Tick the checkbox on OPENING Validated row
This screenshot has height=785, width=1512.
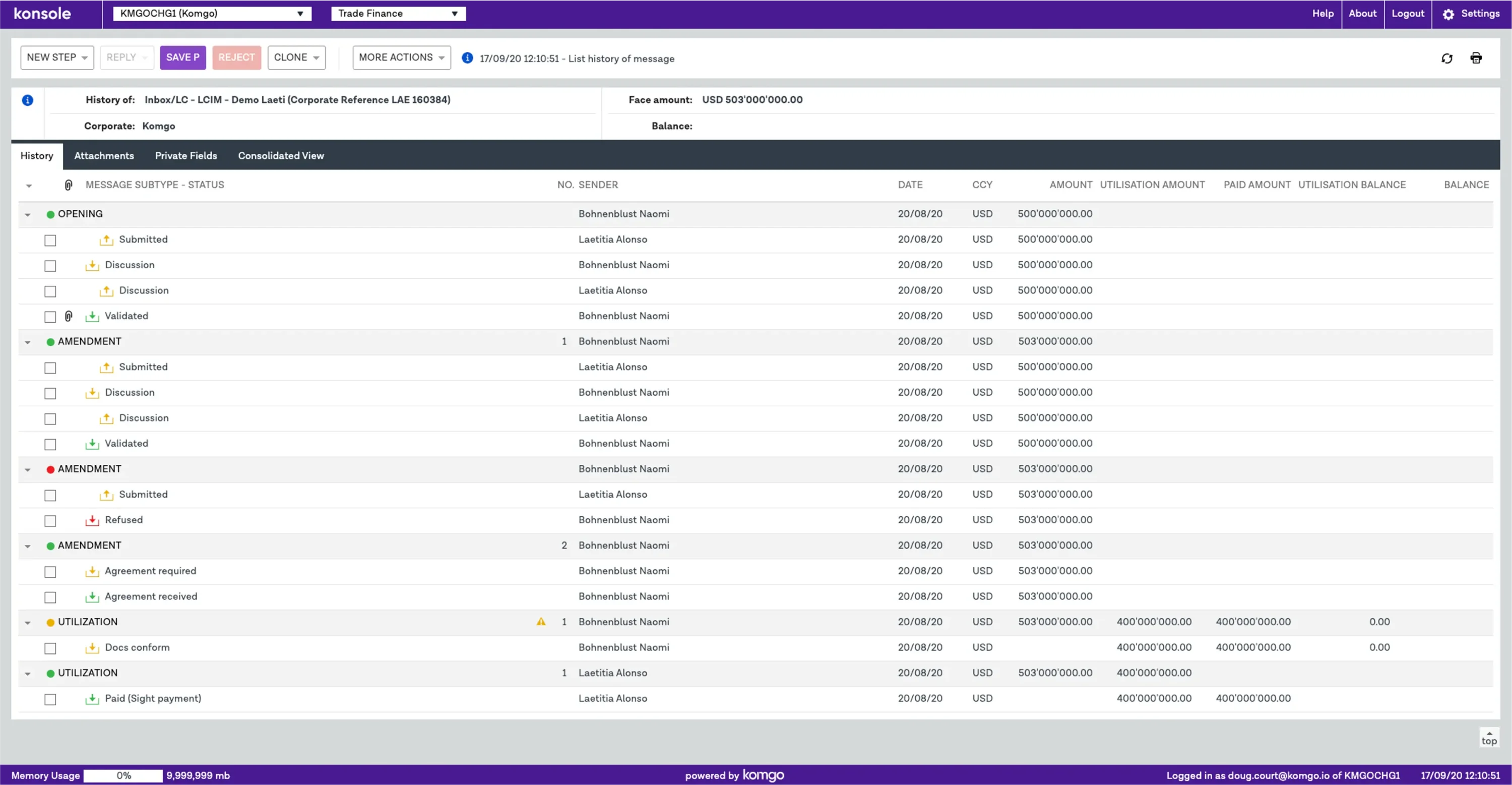(x=50, y=317)
